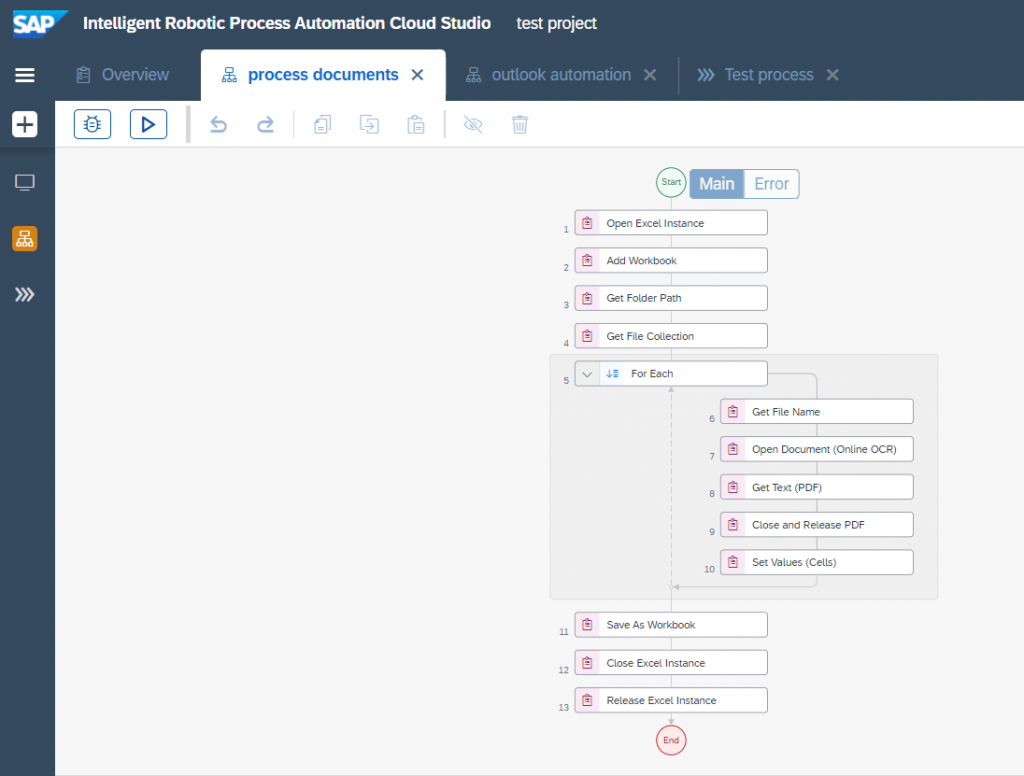Click the plus create button in sidebar
This screenshot has width=1024, height=776.
click(25, 124)
